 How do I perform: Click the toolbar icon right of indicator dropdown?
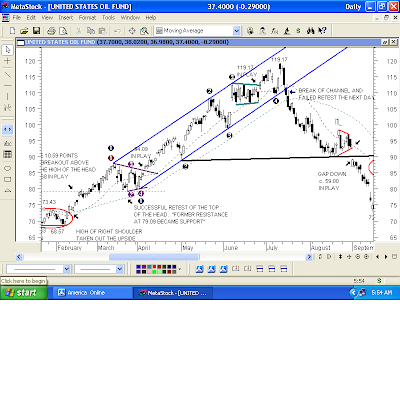pos(250,31)
